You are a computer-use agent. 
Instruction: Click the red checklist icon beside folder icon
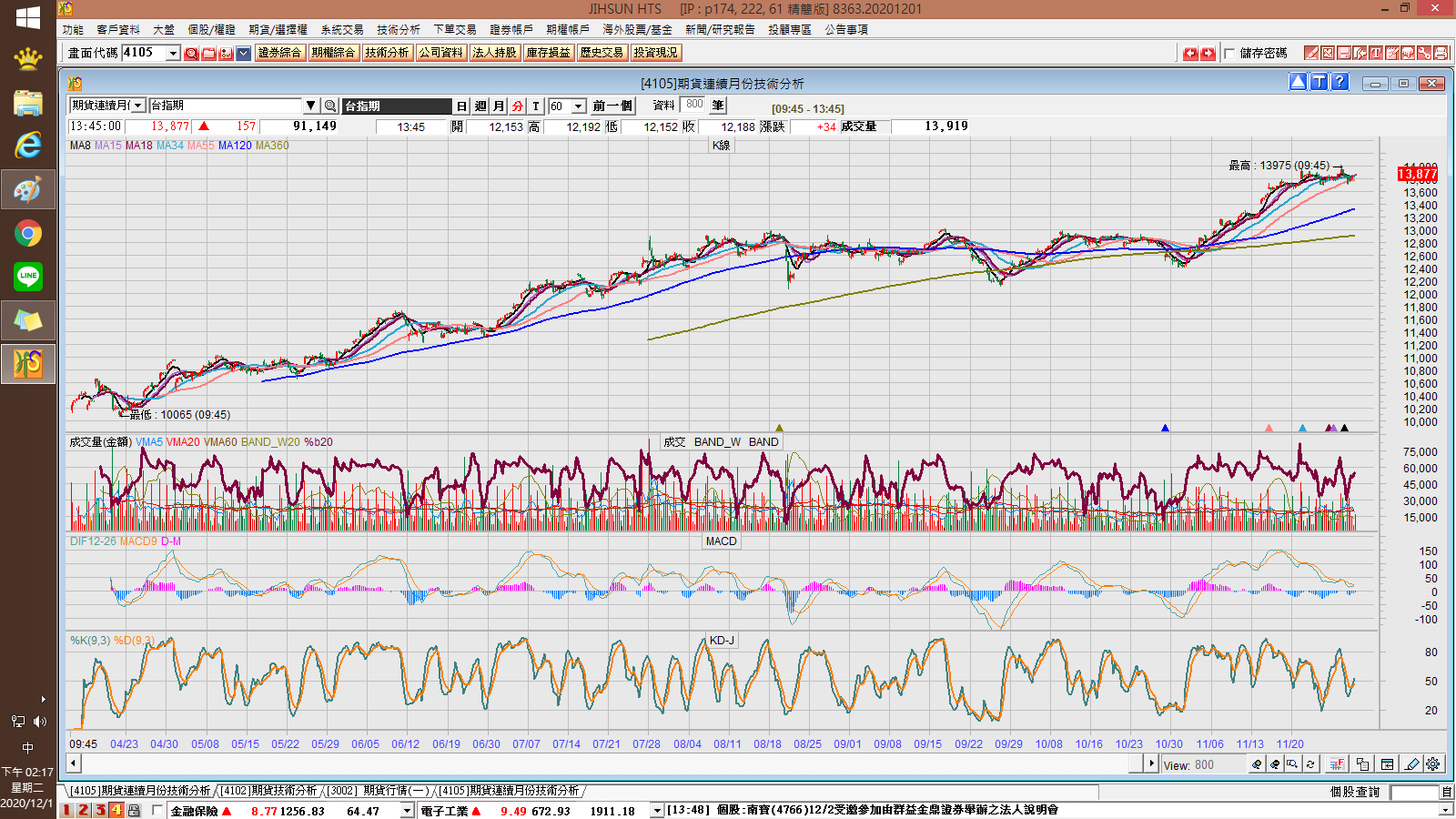(x=226, y=54)
